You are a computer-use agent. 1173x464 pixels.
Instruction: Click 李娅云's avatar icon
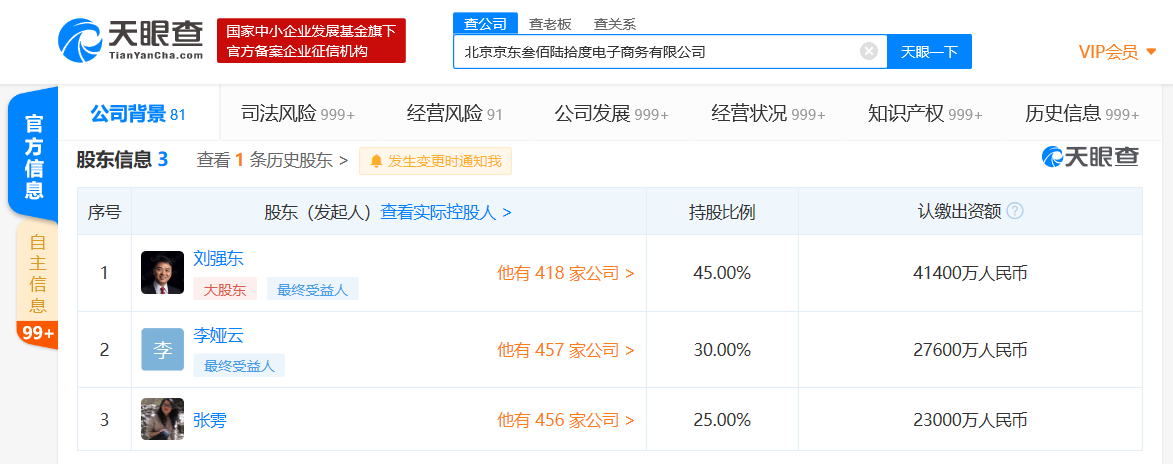point(162,349)
